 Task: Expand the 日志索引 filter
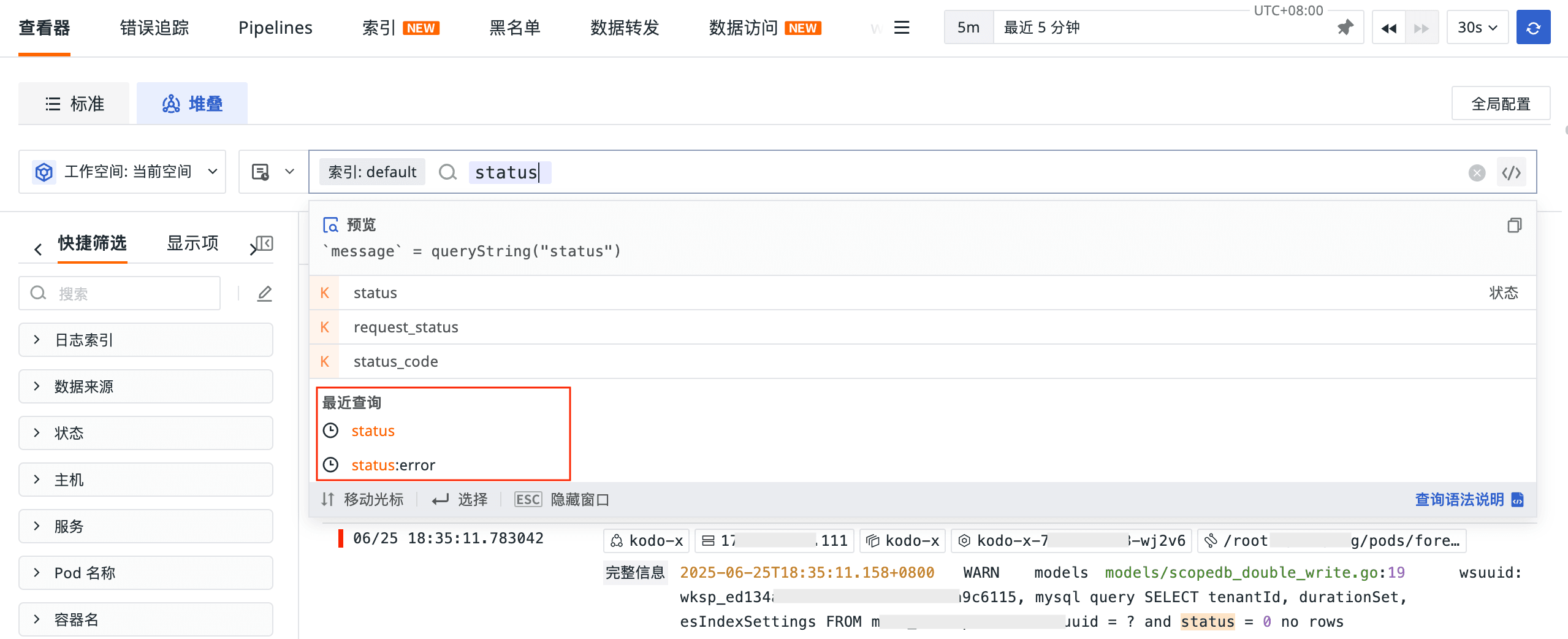coord(146,340)
